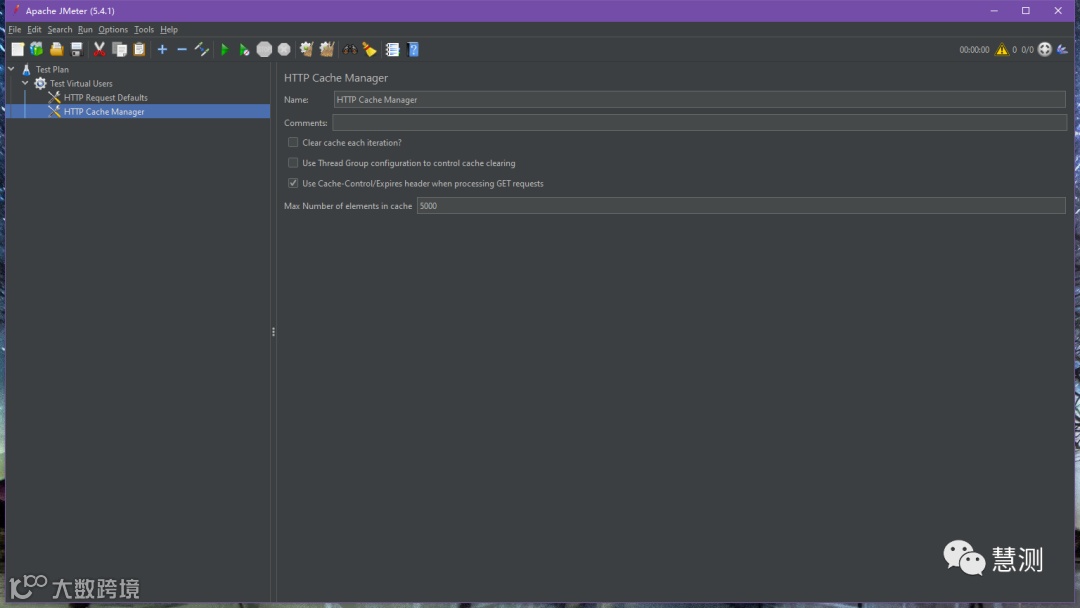Click the 00:00:00 elapsed time display
This screenshot has height=608, width=1080.
pyautogui.click(x=974, y=50)
